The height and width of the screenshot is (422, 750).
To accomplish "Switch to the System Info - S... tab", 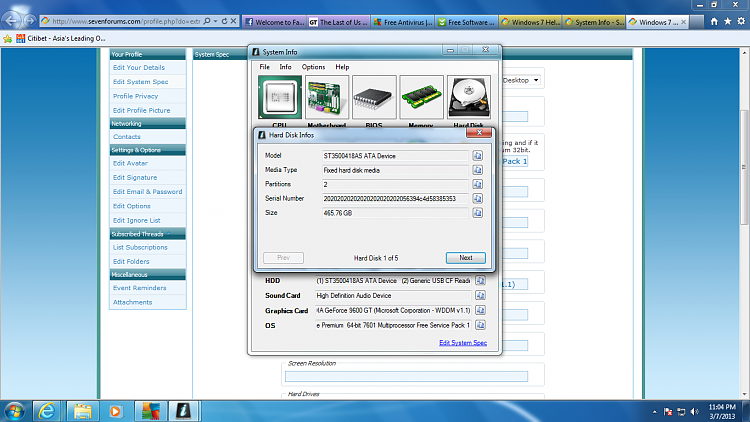I will pyautogui.click(x=595, y=22).
